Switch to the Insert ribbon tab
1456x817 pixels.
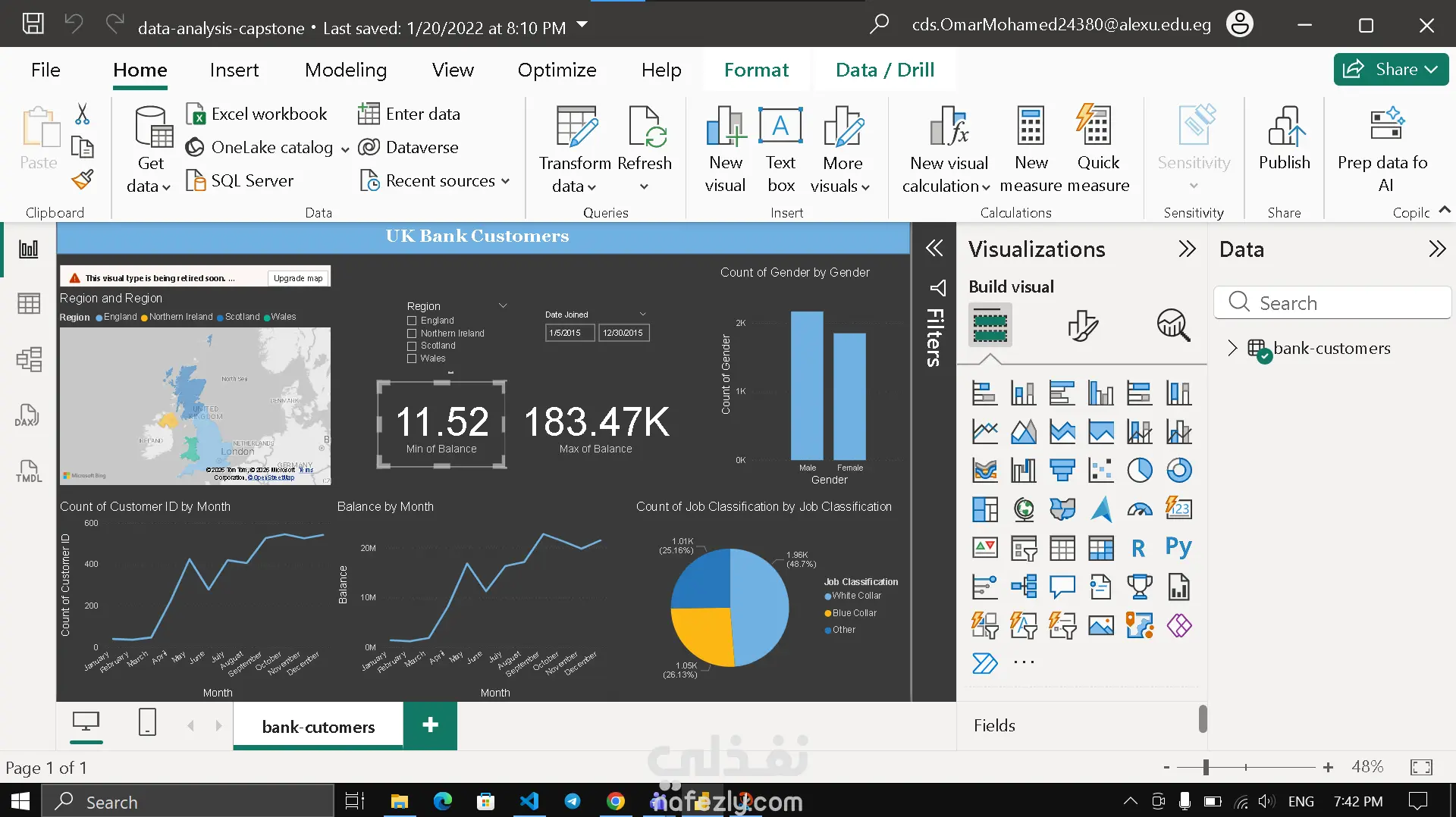pyautogui.click(x=234, y=70)
